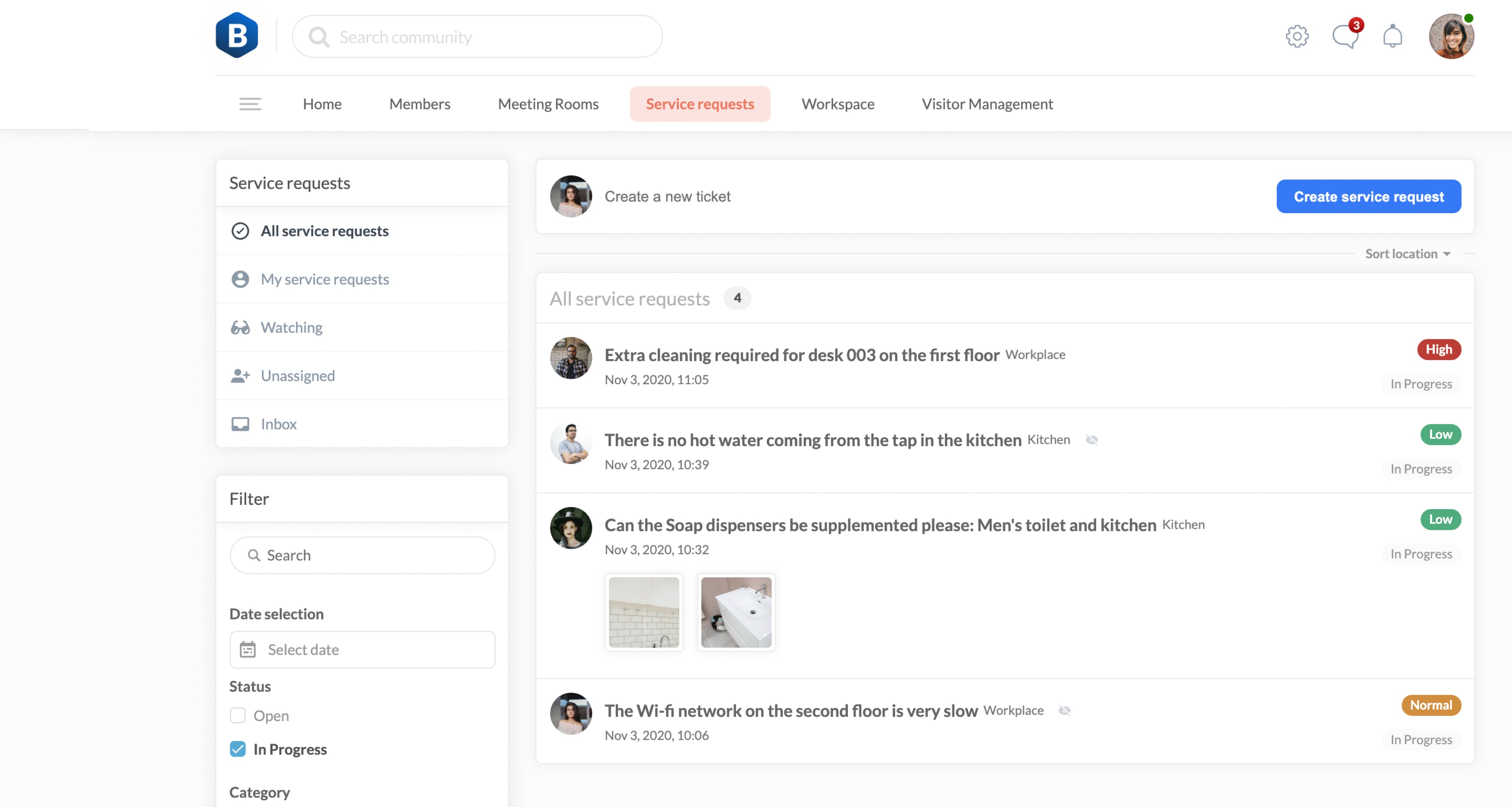Click the blue B logo
The image size is (1512, 807).
237,35
